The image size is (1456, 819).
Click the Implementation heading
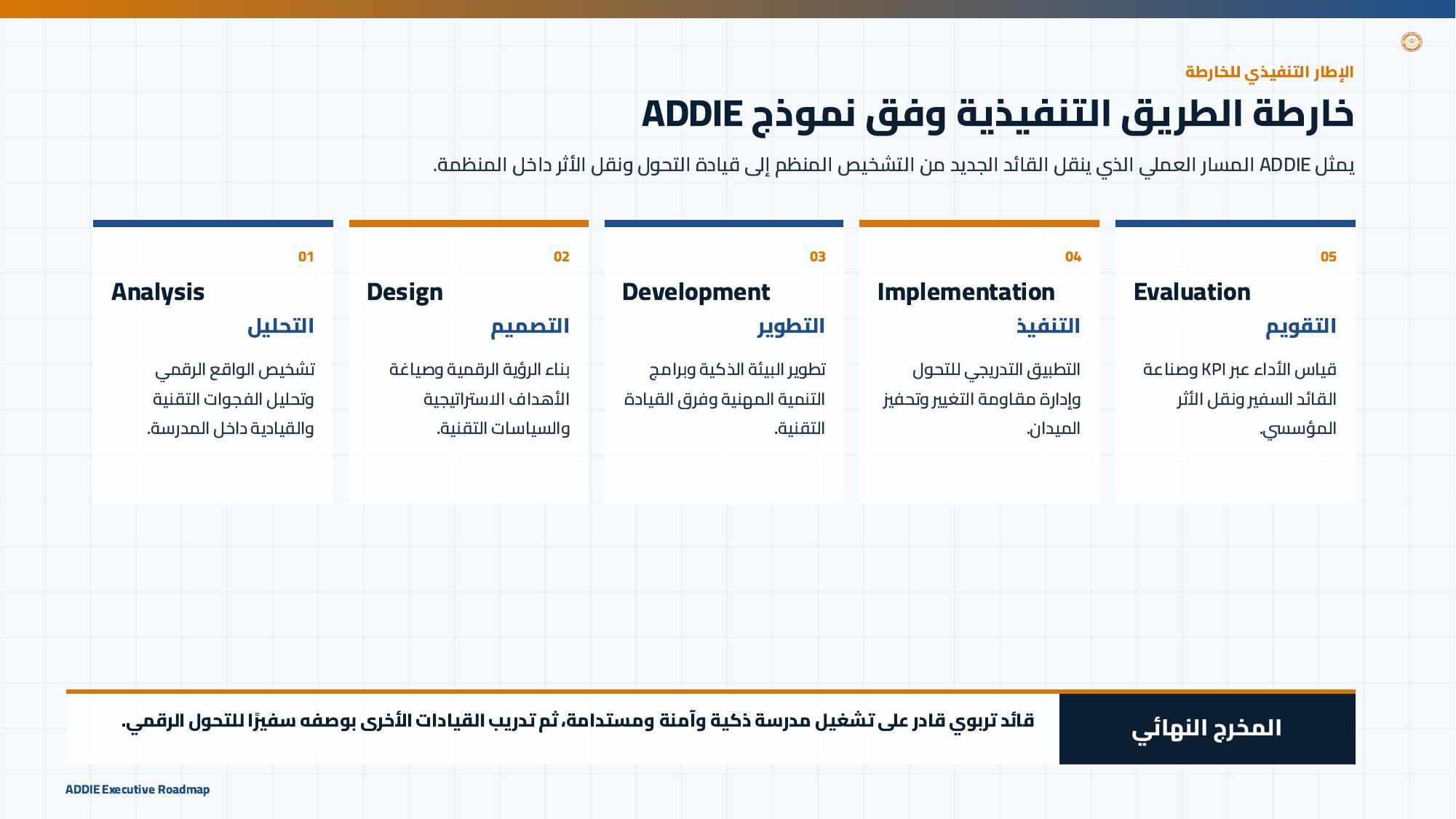[966, 292]
